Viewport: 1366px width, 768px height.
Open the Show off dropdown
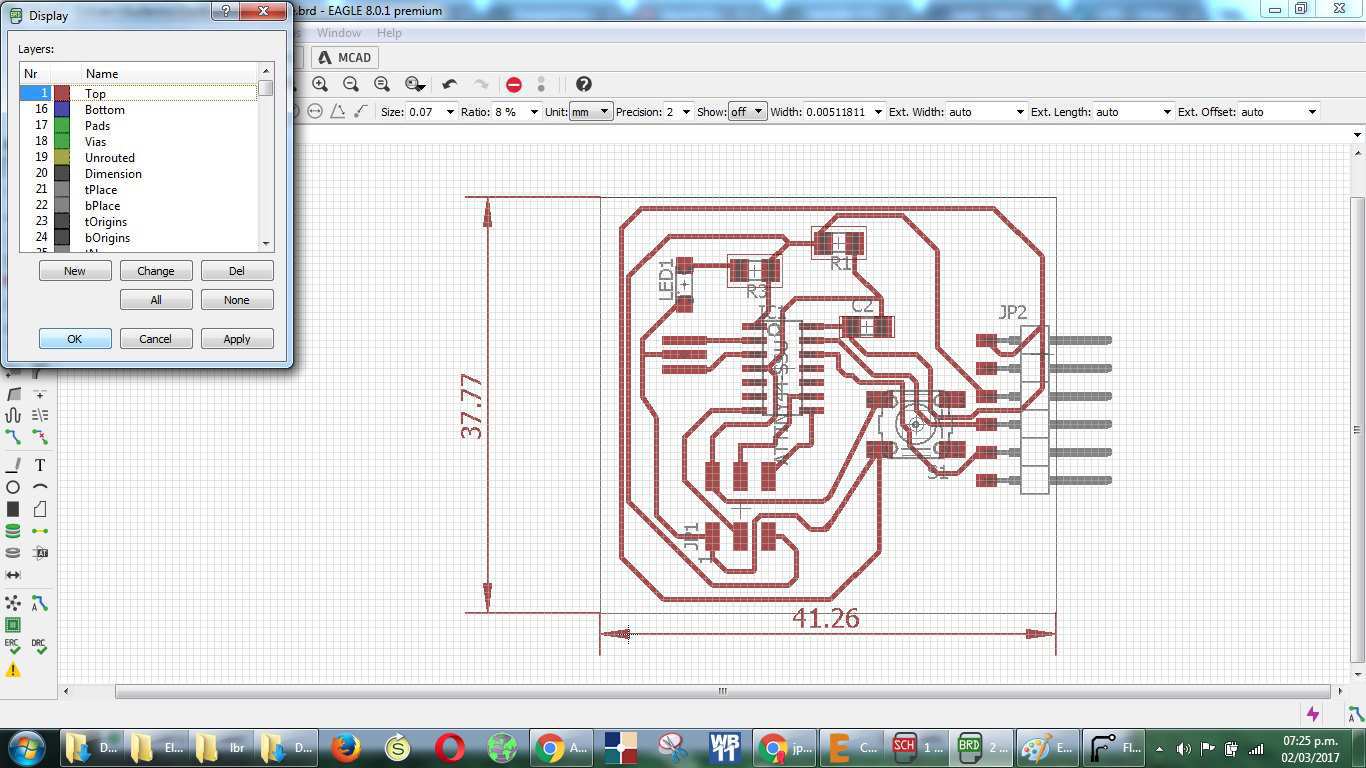pos(747,112)
